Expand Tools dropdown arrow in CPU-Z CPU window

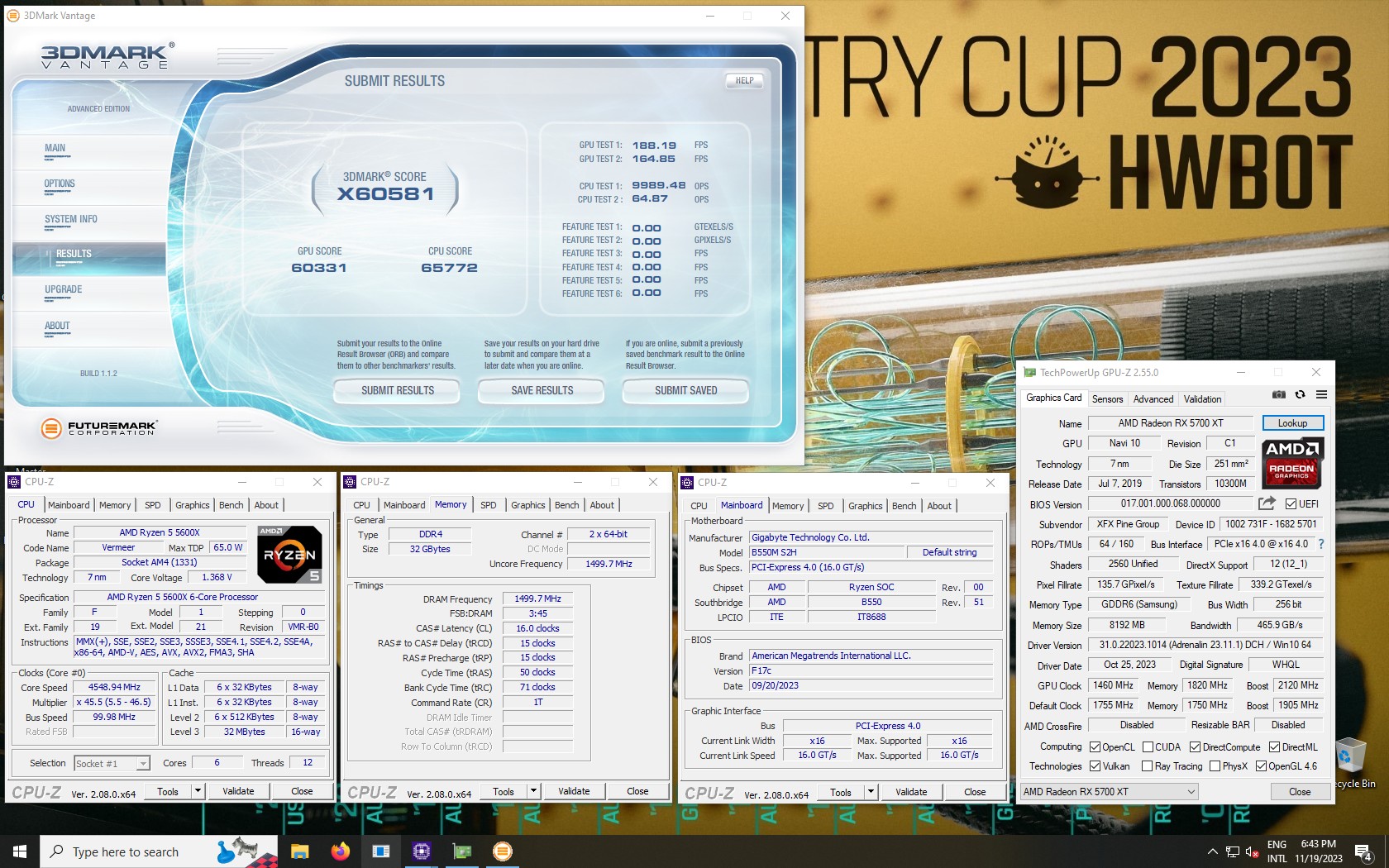(x=198, y=791)
